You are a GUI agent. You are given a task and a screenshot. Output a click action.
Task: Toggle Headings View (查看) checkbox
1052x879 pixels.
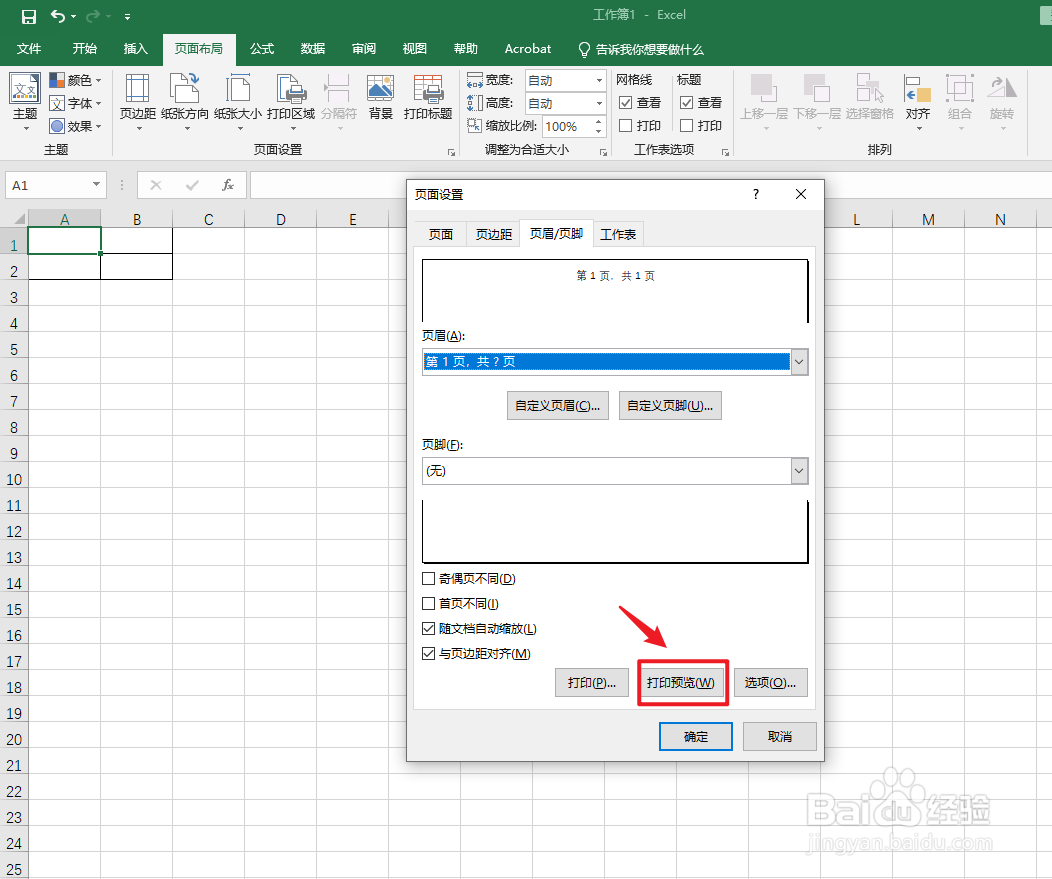pos(686,103)
